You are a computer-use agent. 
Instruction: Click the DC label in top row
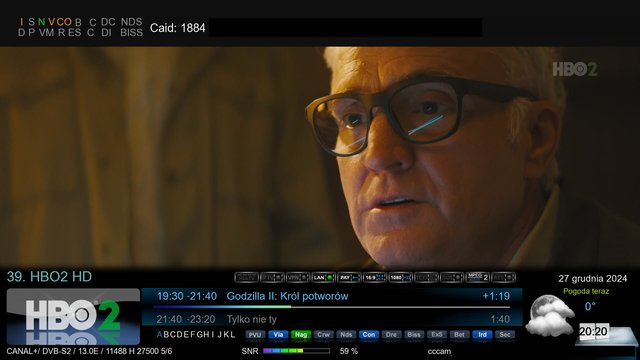click(108, 22)
